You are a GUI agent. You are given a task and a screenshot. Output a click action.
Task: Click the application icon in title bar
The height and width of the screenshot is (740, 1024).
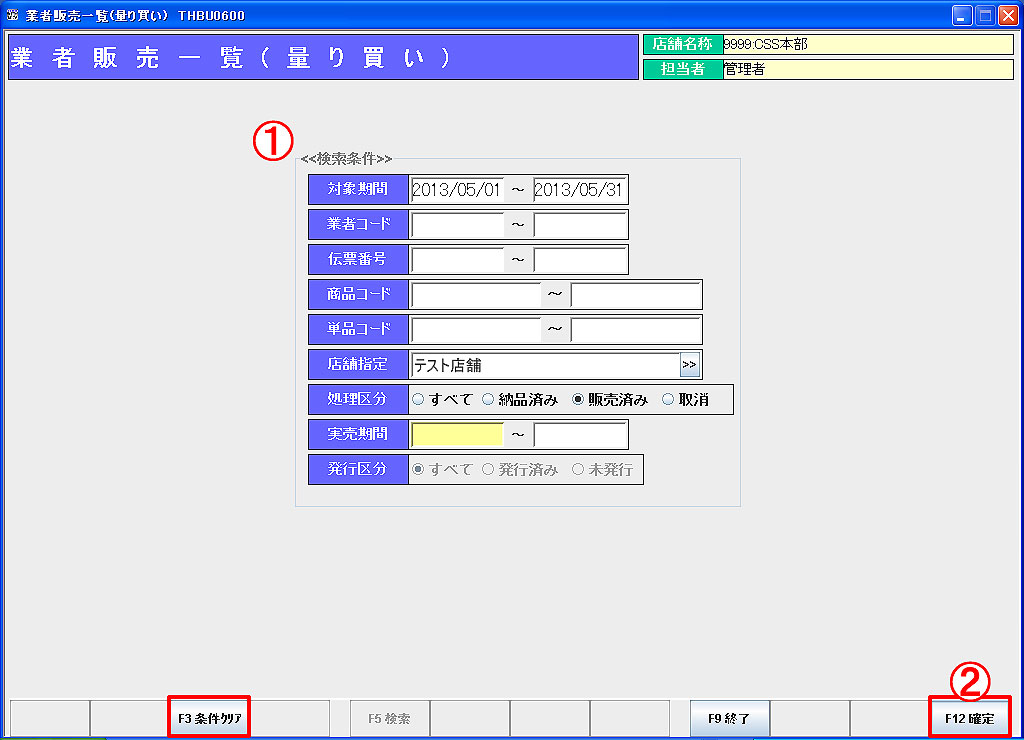point(13,16)
